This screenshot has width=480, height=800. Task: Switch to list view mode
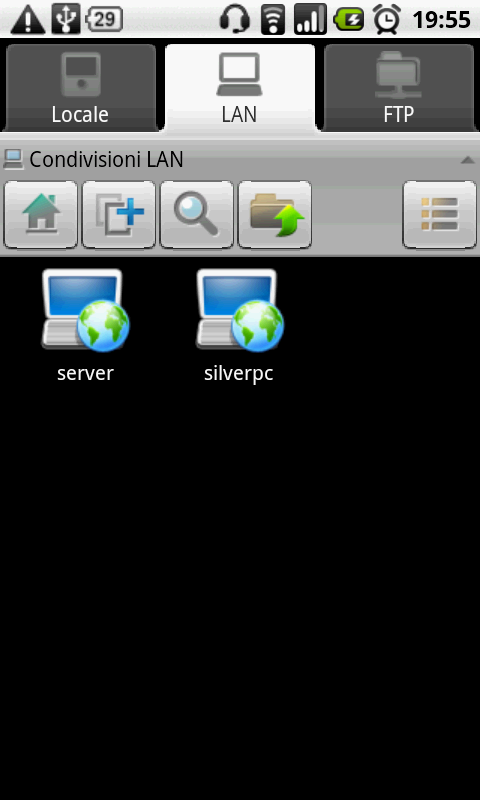440,215
